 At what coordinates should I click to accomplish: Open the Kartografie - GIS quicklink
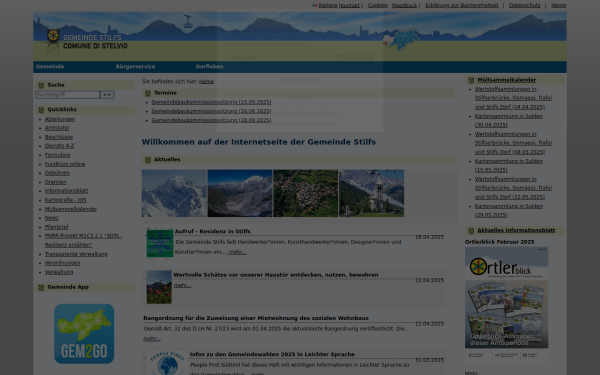pyautogui.click(x=65, y=200)
